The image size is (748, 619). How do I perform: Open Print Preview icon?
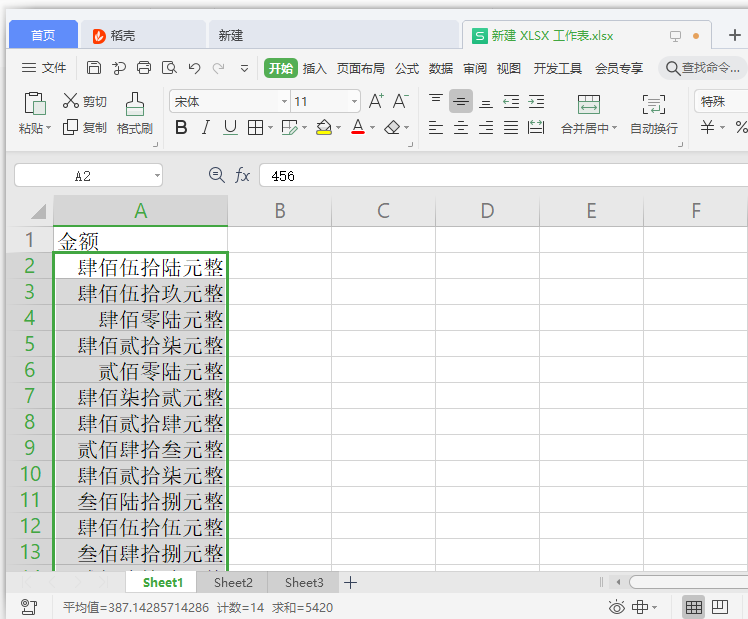(169, 68)
